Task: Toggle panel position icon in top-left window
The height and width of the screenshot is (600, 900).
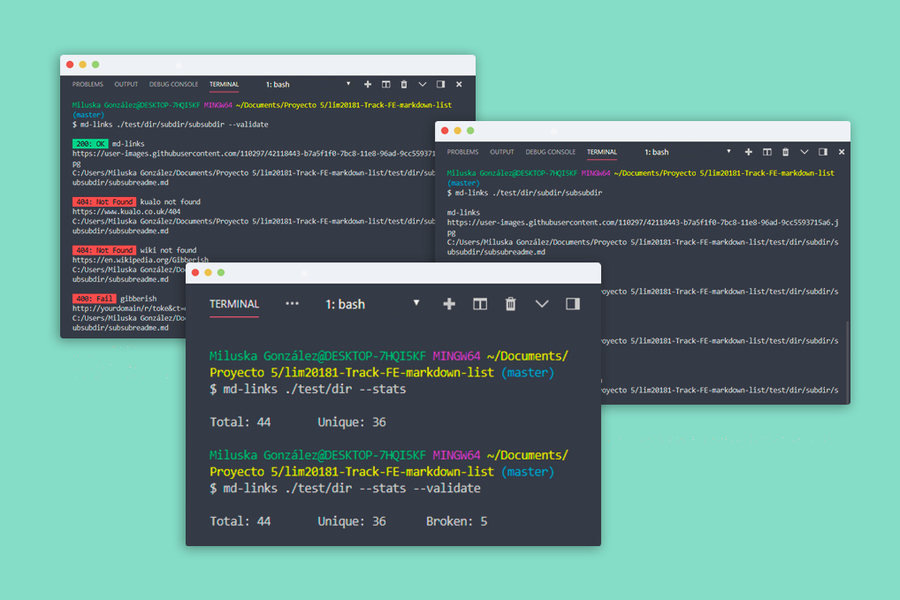Action: [x=441, y=85]
